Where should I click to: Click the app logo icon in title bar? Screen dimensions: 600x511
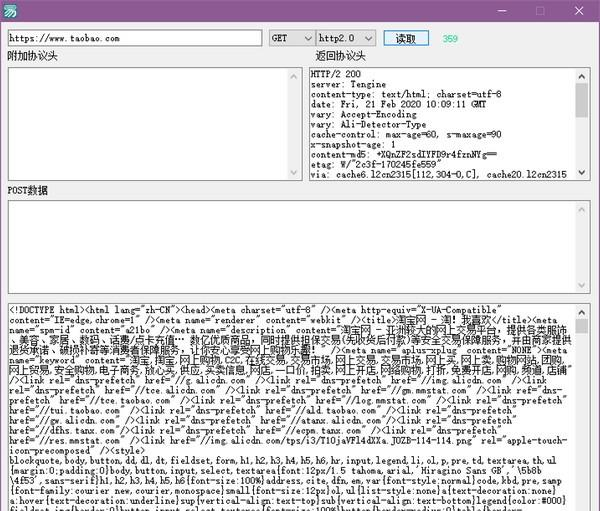10,11
